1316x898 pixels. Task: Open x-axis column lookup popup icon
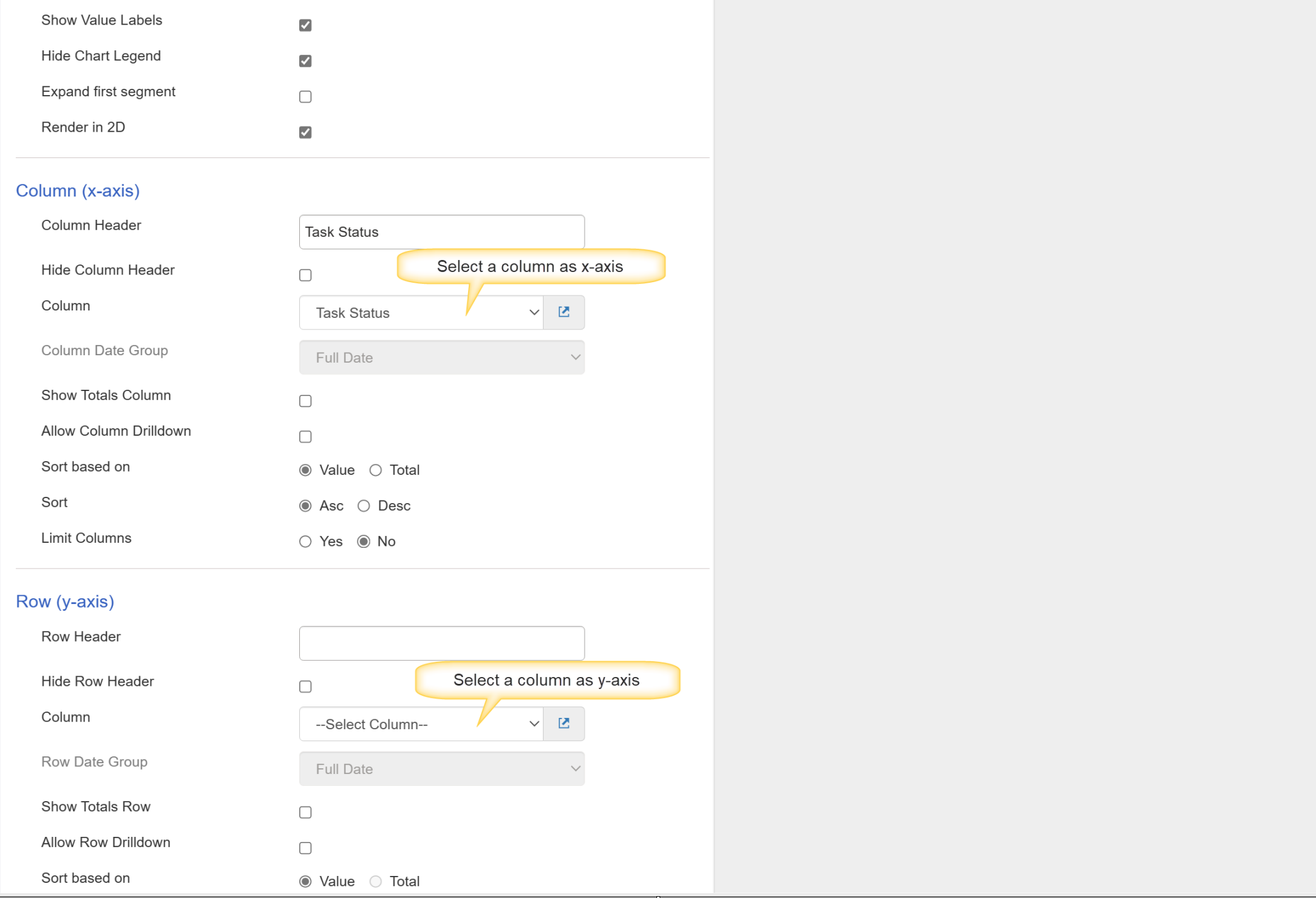pos(564,312)
